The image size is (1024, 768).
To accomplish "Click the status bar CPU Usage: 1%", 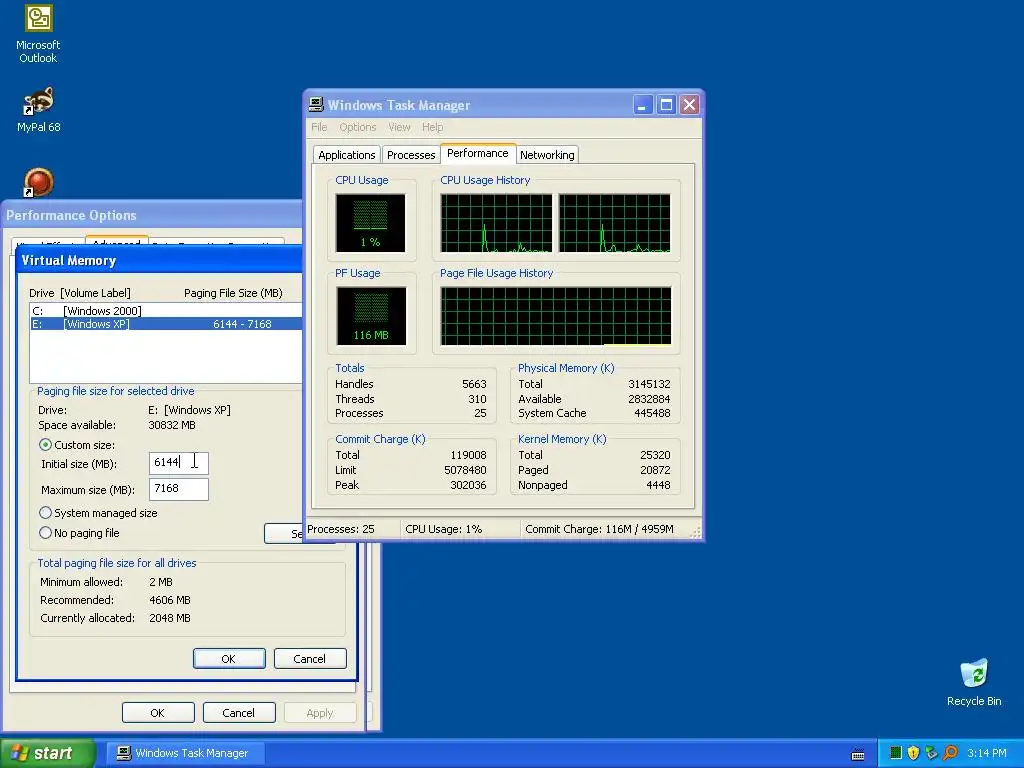I will (443, 529).
